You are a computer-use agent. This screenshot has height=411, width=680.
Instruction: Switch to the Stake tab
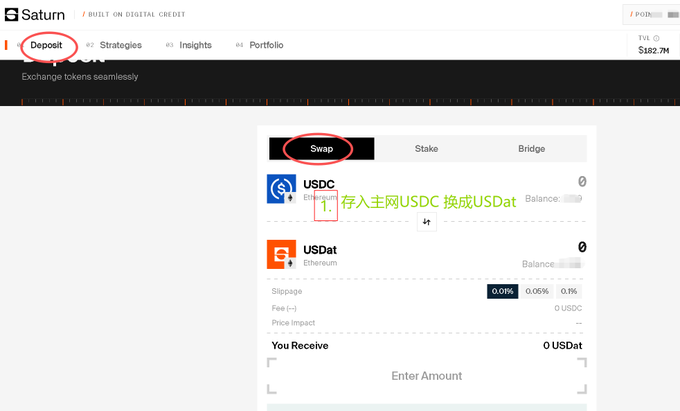click(x=426, y=149)
